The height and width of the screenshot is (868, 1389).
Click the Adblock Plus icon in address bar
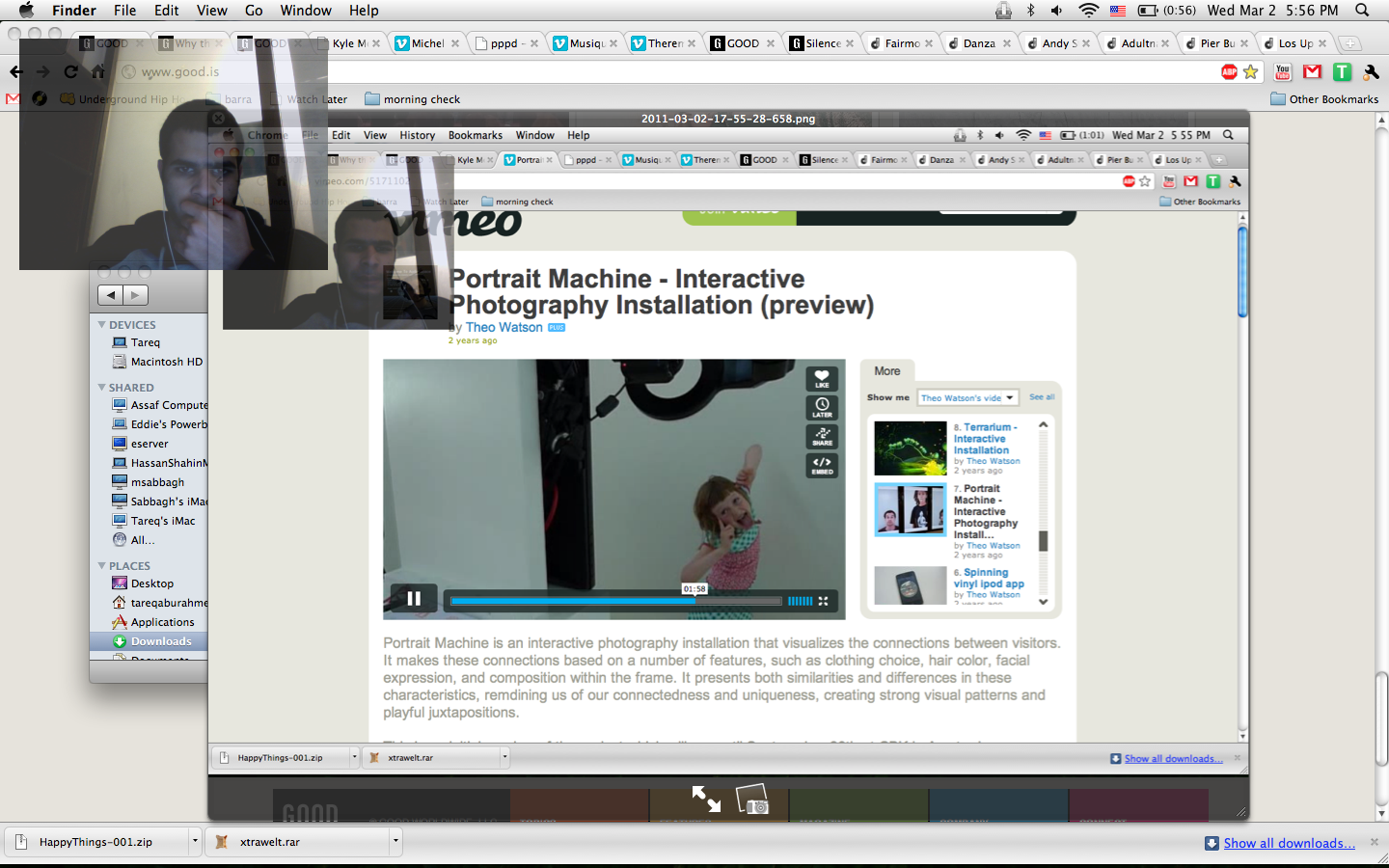click(x=1229, y=72)
